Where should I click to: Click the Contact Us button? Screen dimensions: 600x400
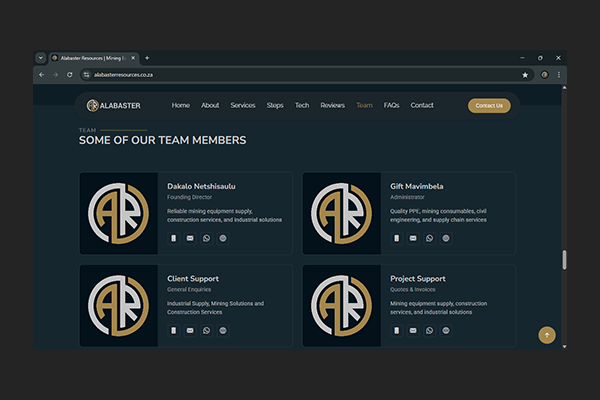coord(489,106)
